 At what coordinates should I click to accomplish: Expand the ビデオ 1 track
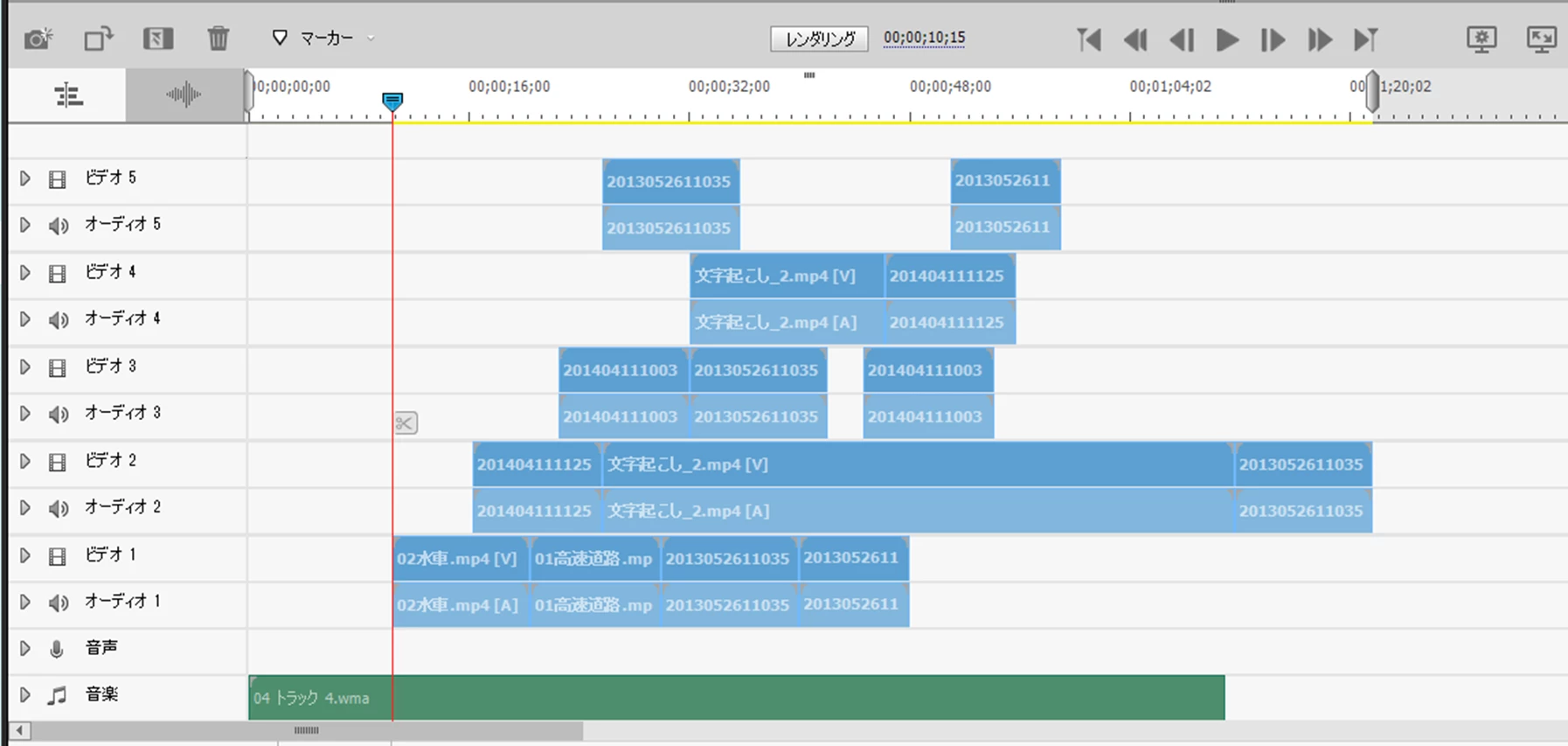click(x=25, y=555)
